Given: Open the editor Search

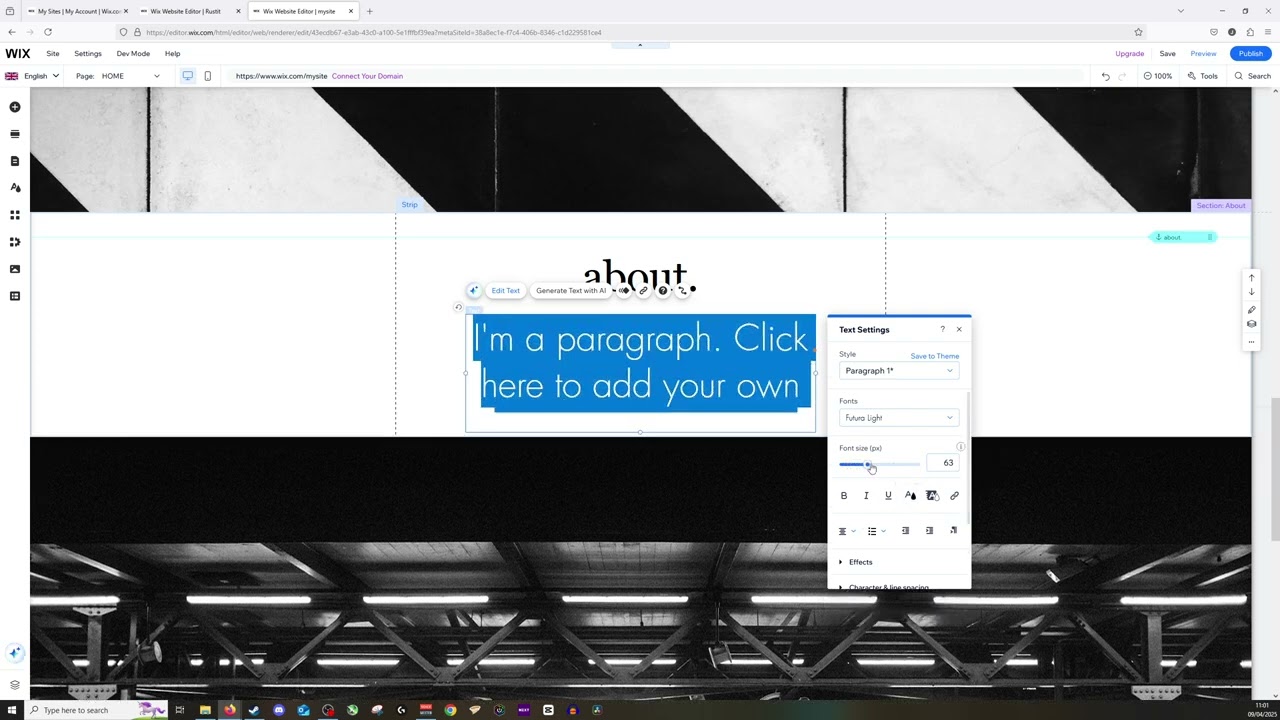Looking at the screenshot, I should point(1253,76).
